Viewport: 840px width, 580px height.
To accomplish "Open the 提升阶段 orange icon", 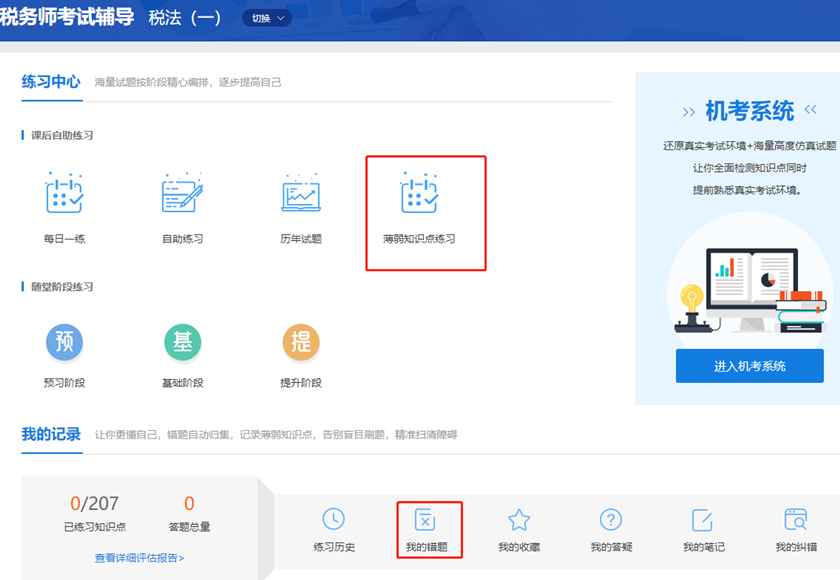I will [300, 343].
